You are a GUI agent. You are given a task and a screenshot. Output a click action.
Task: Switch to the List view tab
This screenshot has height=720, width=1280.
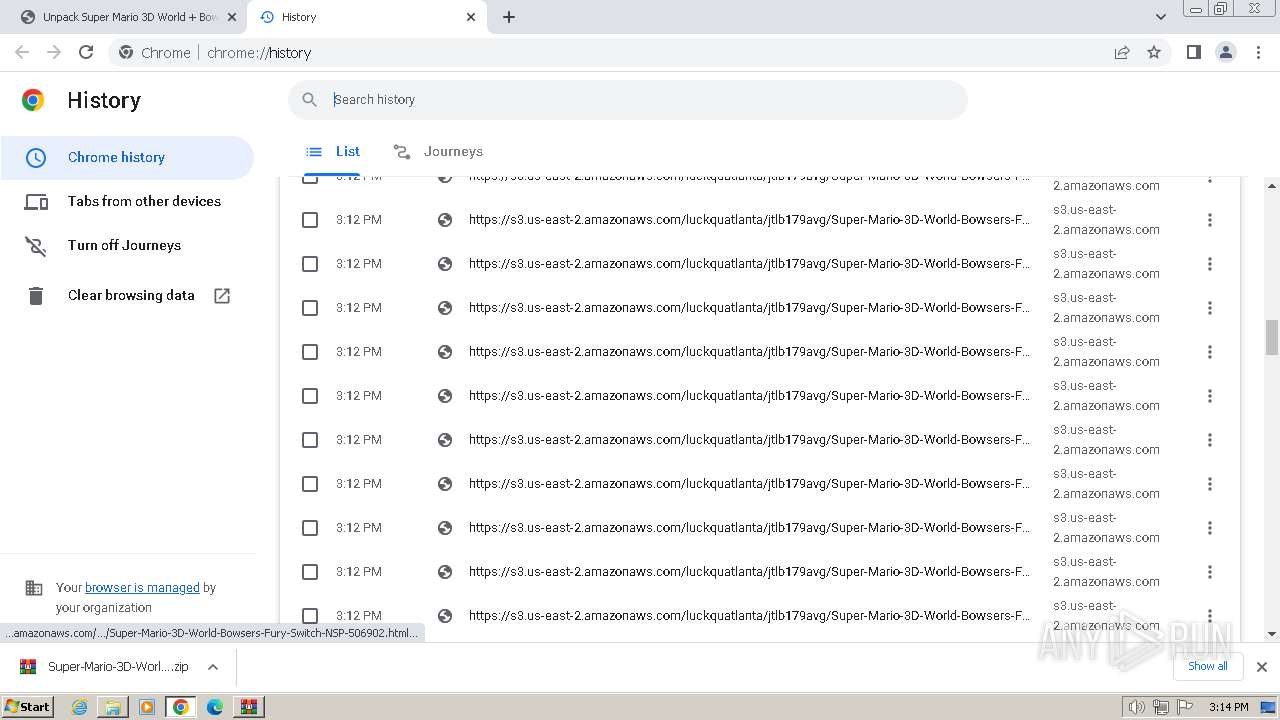coord(333,152)
